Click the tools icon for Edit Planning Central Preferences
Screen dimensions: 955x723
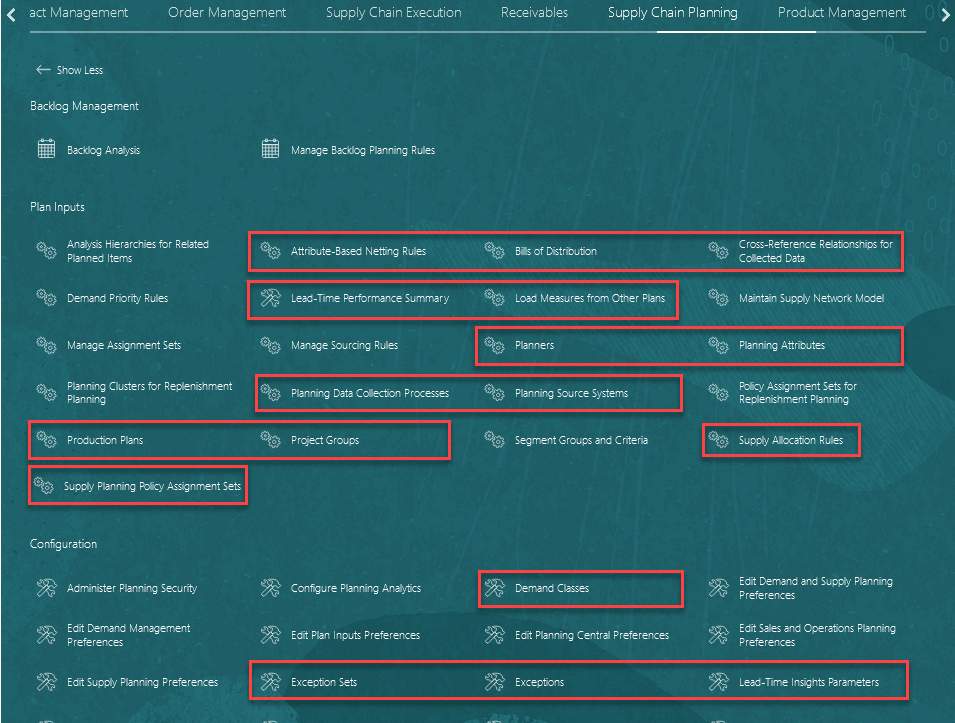coord(495,635)
